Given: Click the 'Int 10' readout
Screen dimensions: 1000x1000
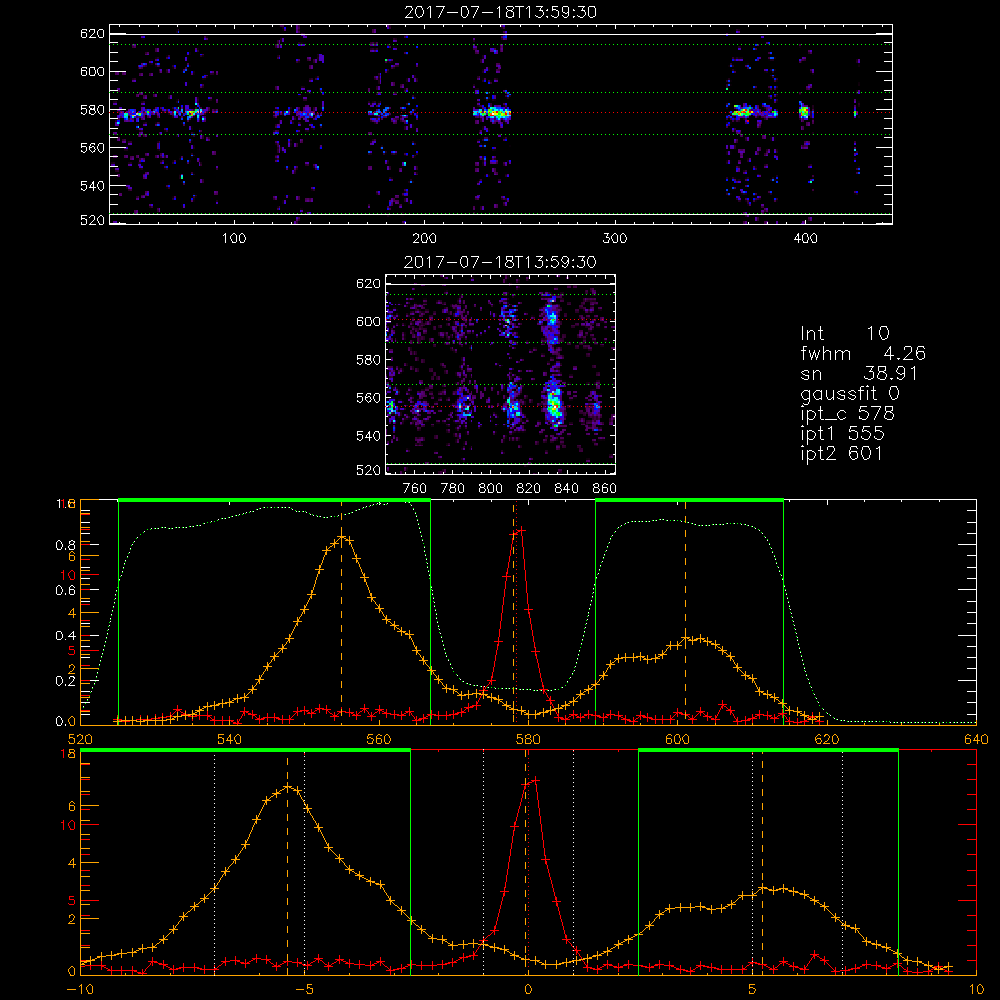Looking at the screenshot, I should point(844,334).
